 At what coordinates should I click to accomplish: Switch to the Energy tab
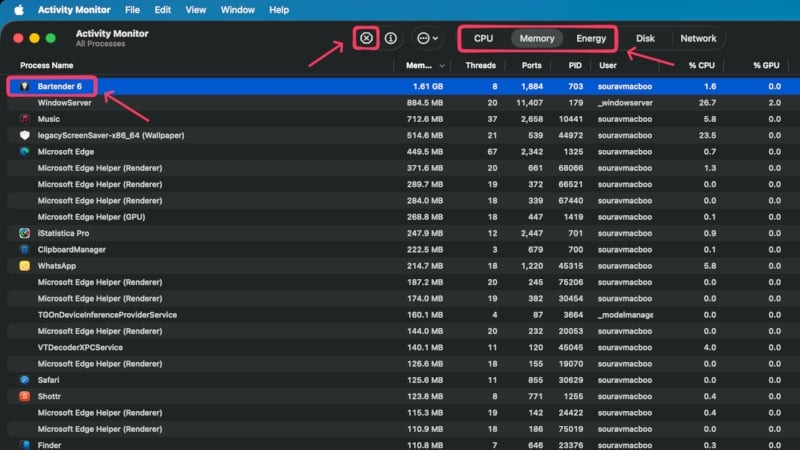pos(591,38)
